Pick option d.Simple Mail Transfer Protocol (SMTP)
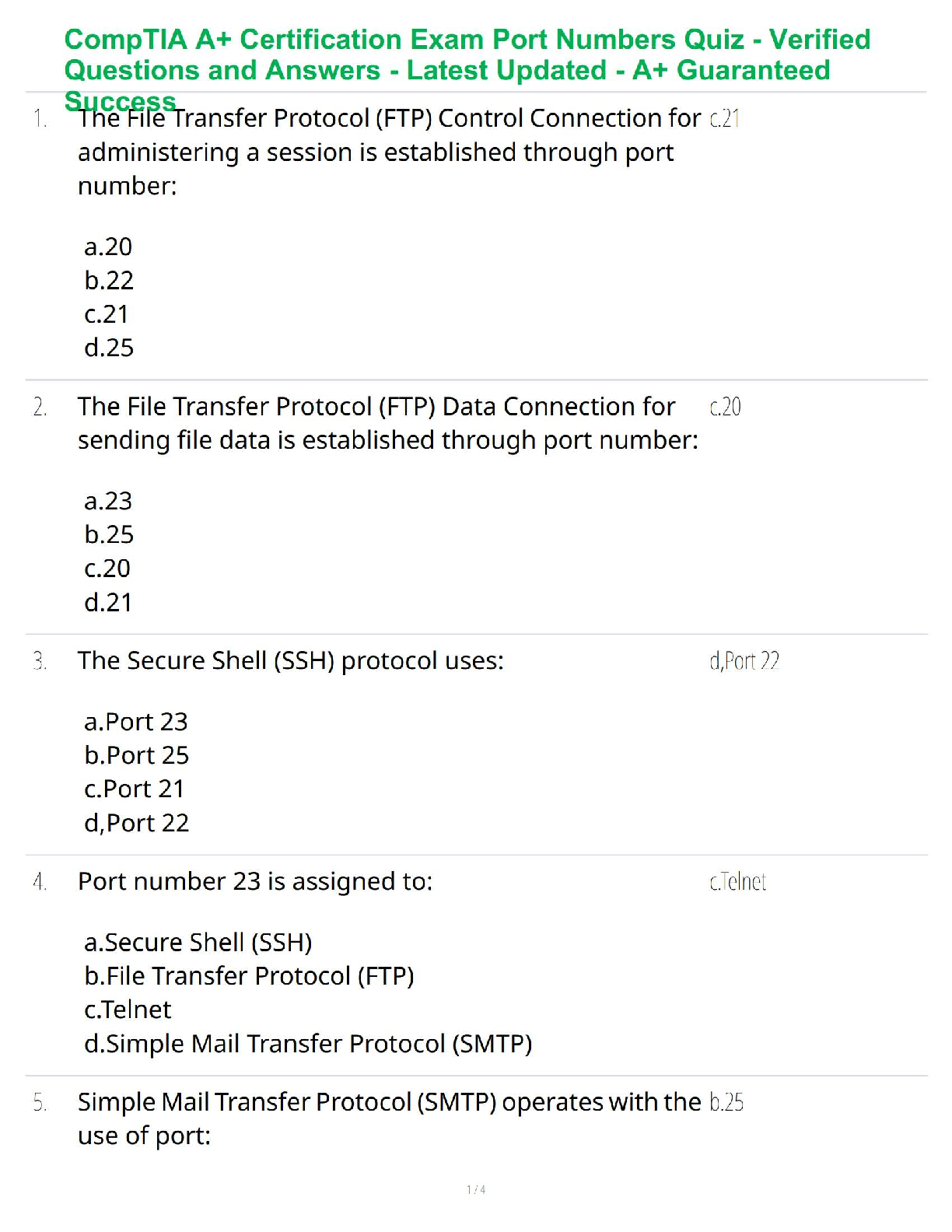The image size is (952, 1232). point(308,1043)
